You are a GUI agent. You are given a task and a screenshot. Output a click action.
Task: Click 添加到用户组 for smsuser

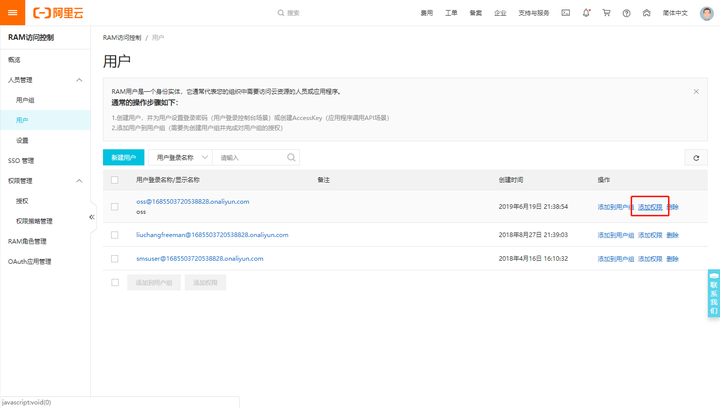(x=615, y=259)
